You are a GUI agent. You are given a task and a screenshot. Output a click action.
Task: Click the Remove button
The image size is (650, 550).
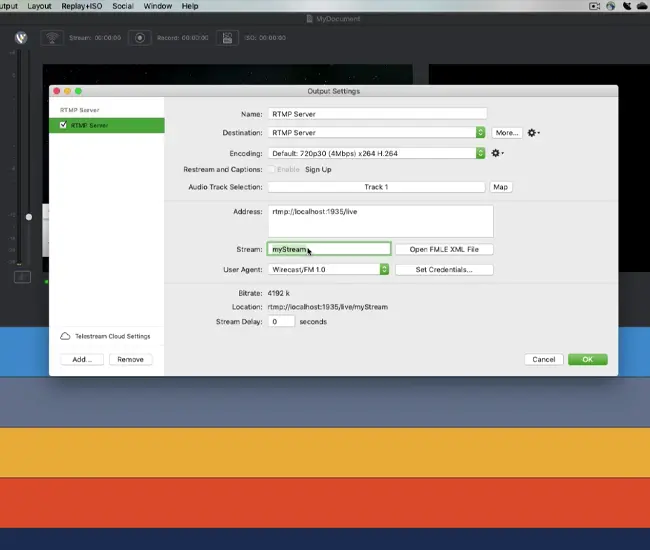coord(131,359)
